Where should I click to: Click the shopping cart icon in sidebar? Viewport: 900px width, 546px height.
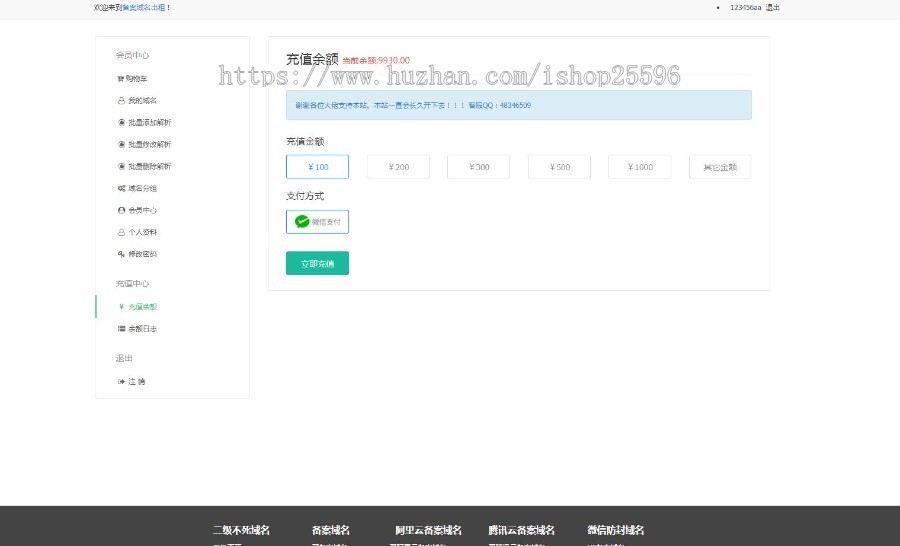click(121, 79)
